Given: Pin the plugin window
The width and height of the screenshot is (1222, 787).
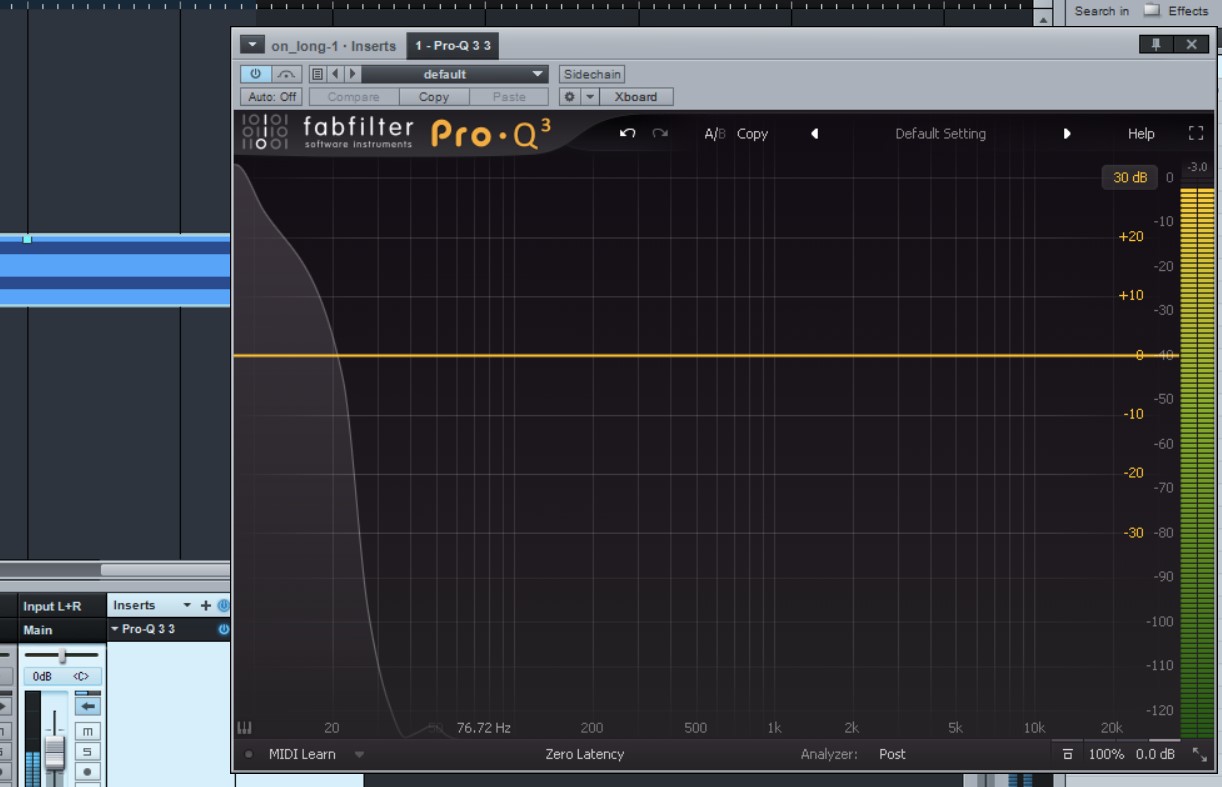Looking at the screenshot, I should click(x=1156, y=44).
